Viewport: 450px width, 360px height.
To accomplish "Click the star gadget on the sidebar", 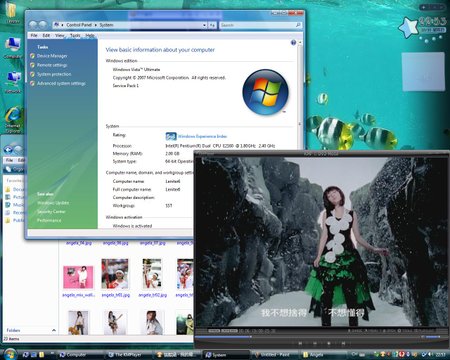I will click(x=409, y=28).
